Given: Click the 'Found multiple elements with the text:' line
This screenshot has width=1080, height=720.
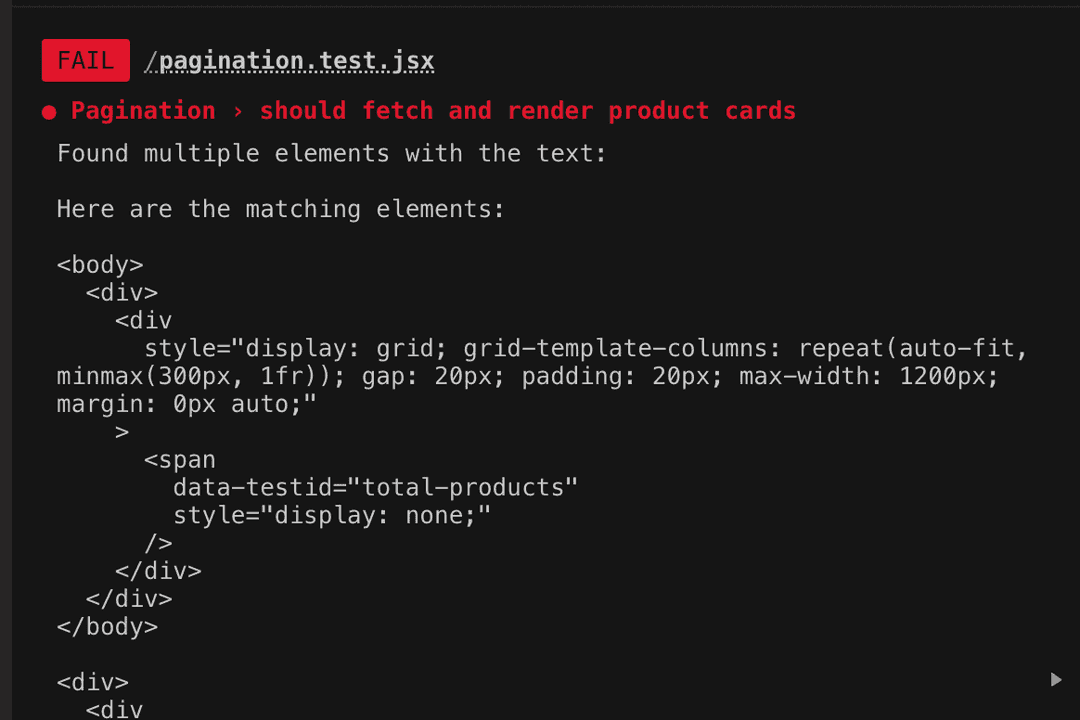Looking at the screenshot, I should [331, 154].
